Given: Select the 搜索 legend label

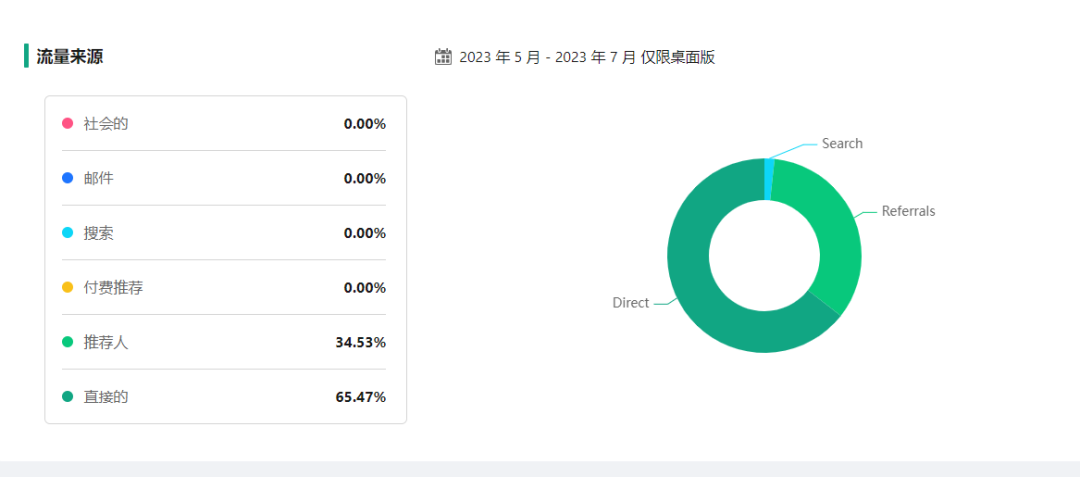Looking at the screenshot, I should pyautogui.click(x=99, y=233).
